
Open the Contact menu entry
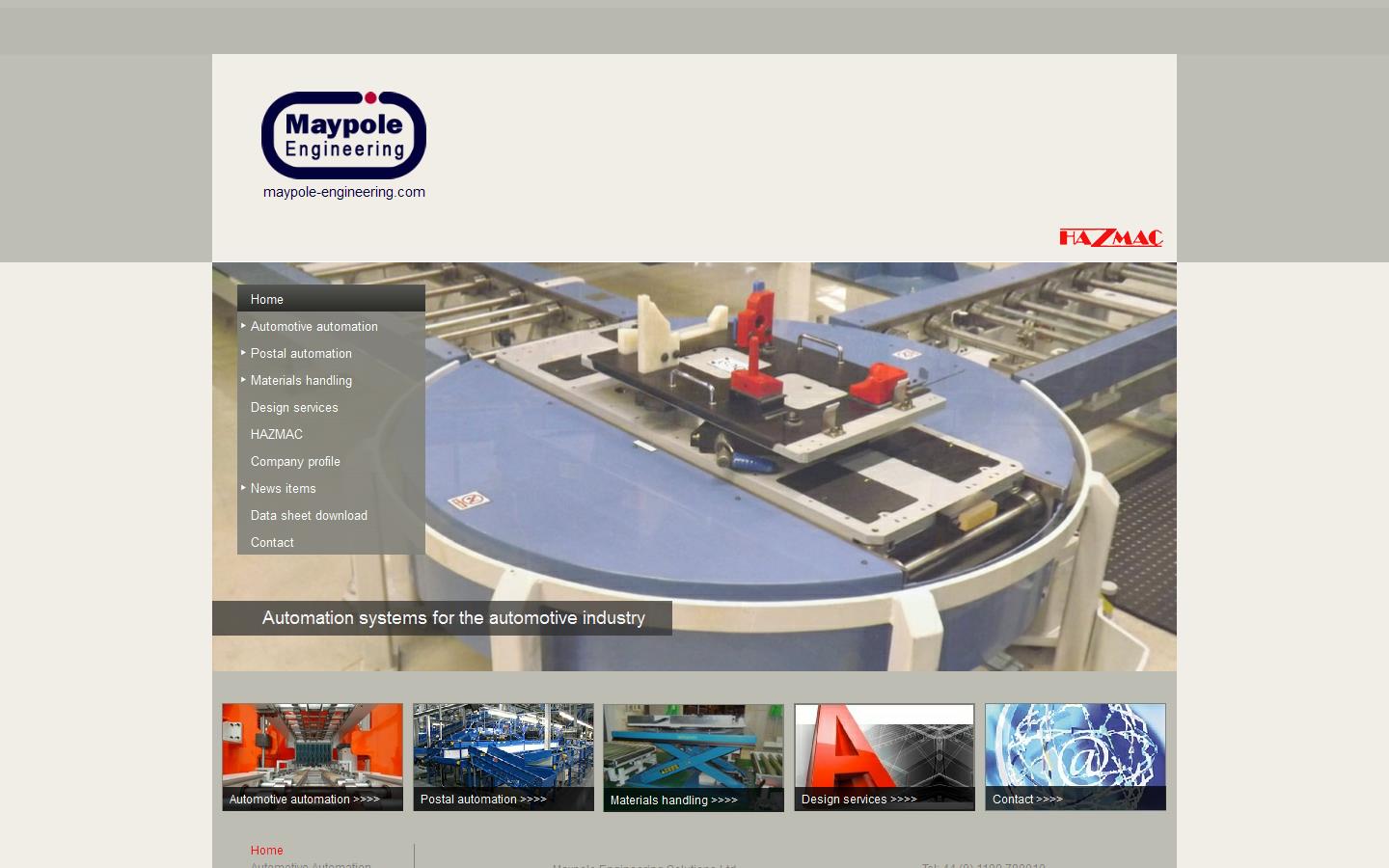[x=272, y=542]
